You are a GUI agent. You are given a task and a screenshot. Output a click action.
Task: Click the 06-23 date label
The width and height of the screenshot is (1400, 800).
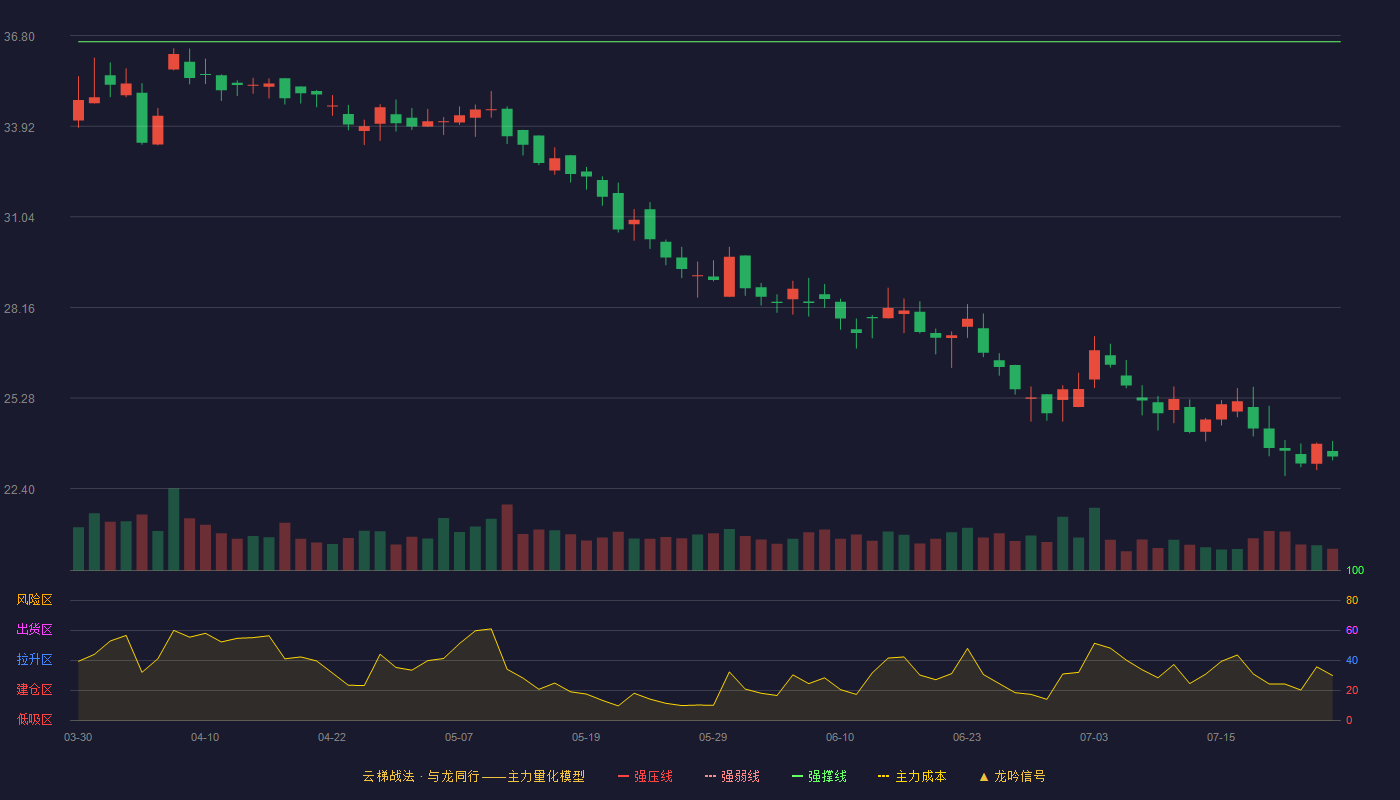pos(967,737)
